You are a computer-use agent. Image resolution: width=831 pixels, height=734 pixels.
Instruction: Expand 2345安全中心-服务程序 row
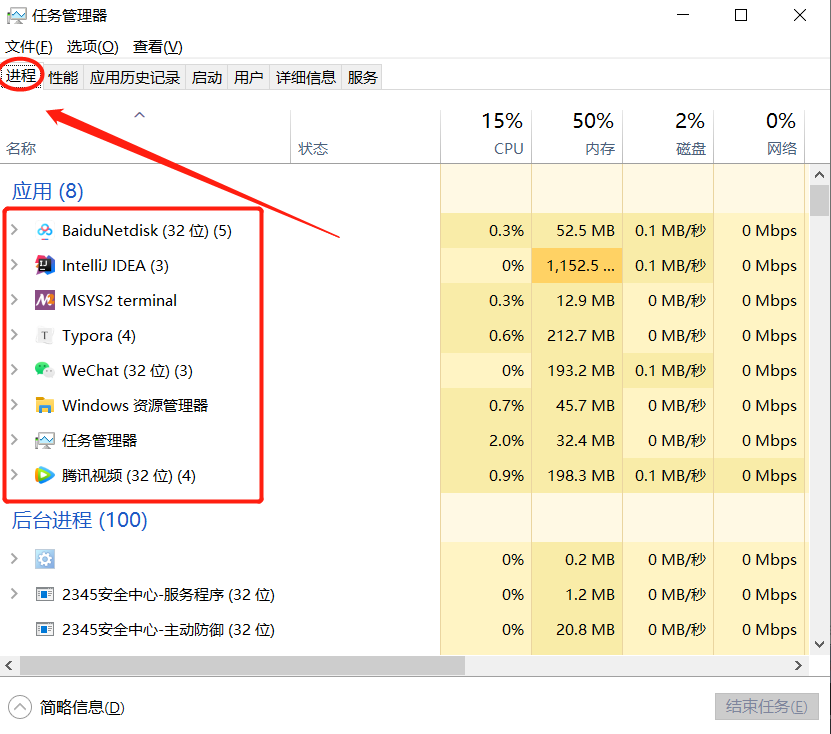click(15, 594)
